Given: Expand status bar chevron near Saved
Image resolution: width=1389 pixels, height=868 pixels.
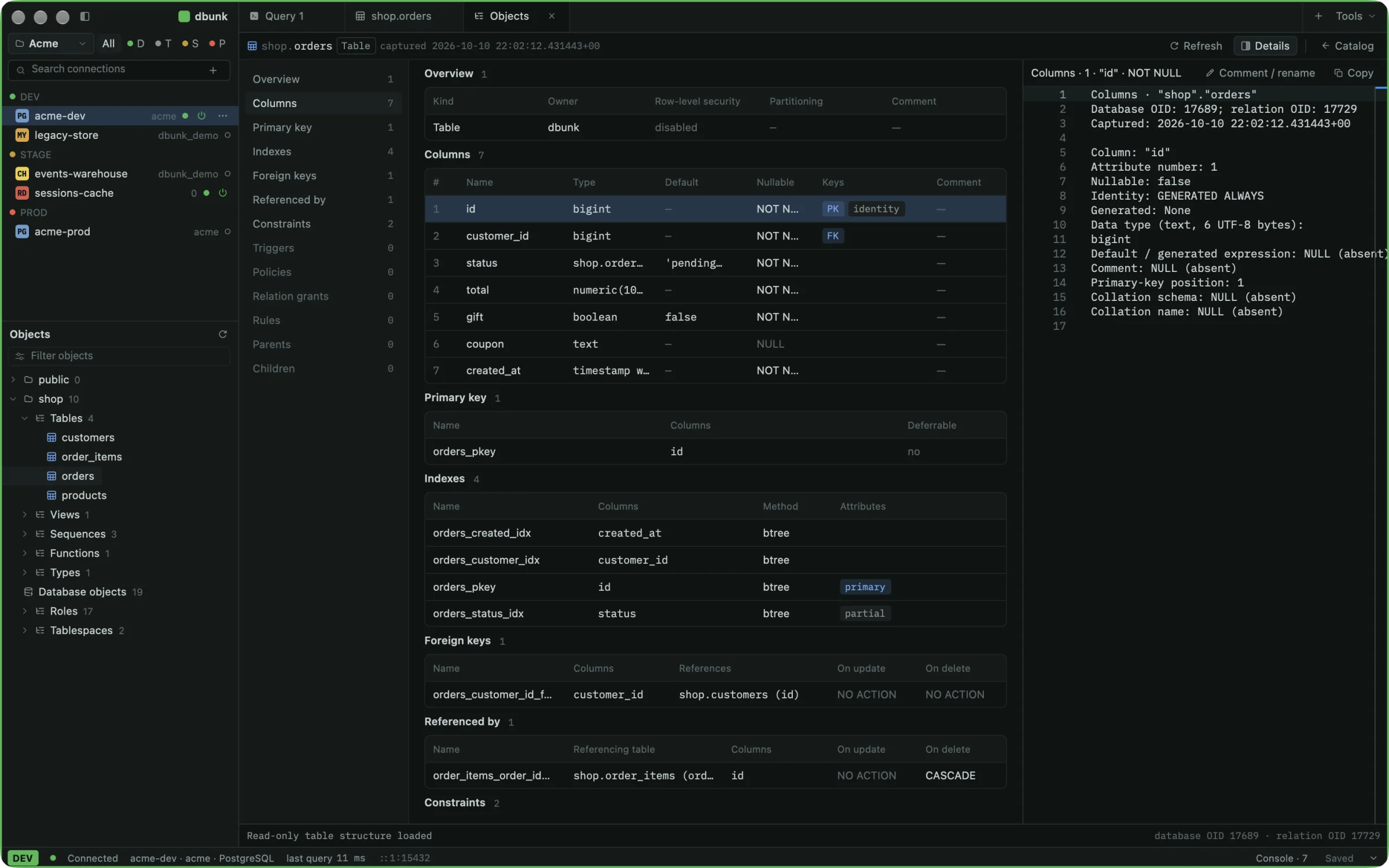Looking at the screenshot, I should (x=1373, y=858).
